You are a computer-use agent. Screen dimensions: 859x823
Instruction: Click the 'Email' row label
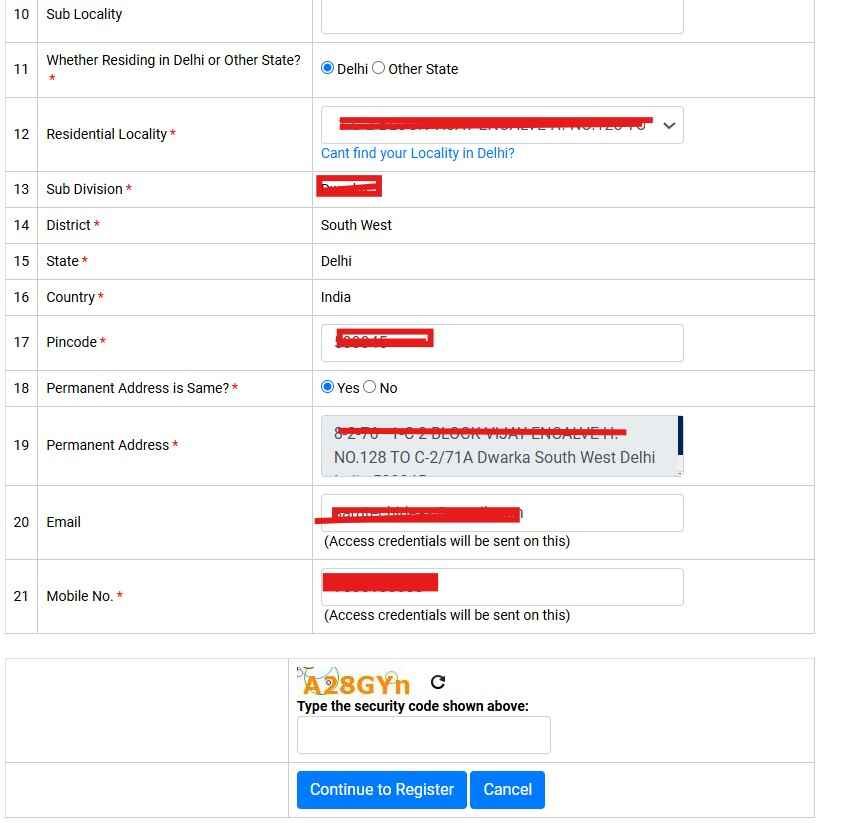tap(63, 522)
